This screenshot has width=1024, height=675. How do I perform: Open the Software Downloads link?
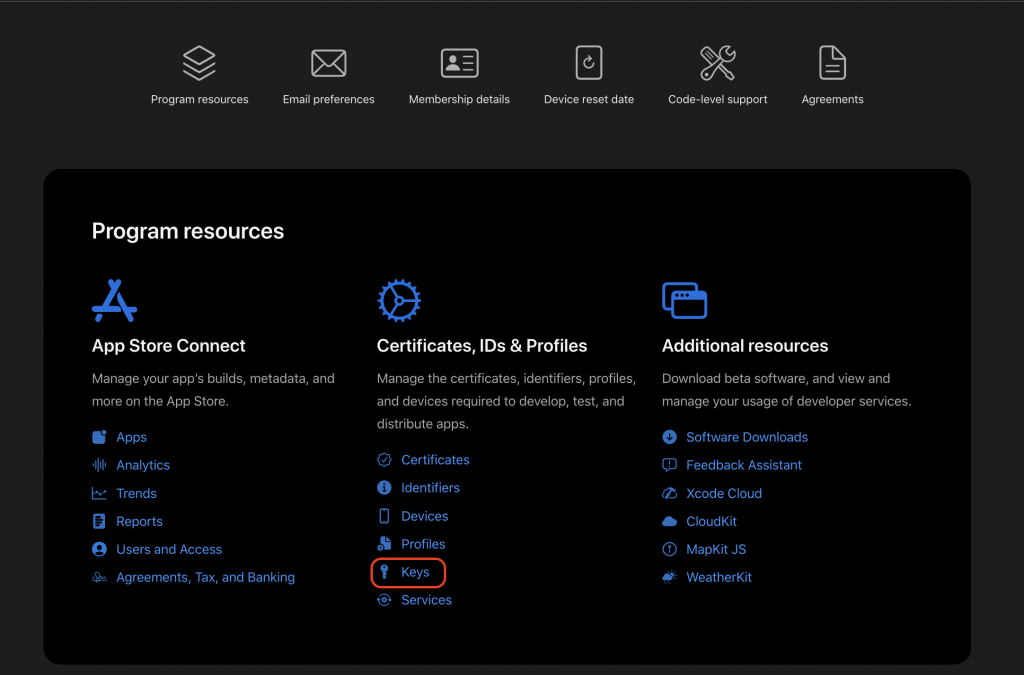(x=747, y=437)
